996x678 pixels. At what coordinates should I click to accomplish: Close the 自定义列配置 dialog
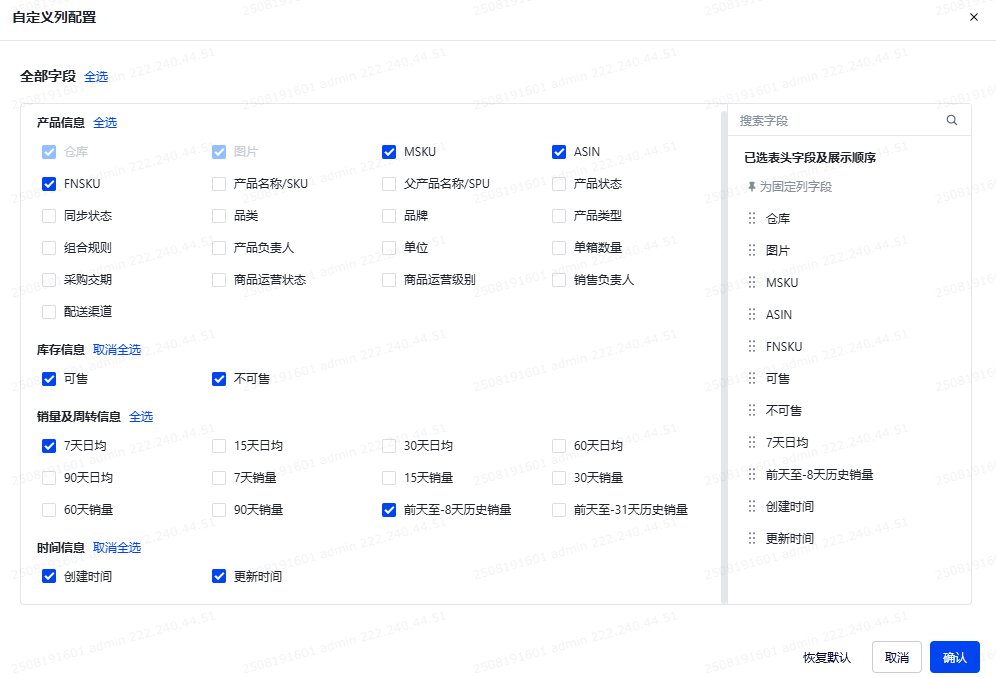(x=974, y=17)
